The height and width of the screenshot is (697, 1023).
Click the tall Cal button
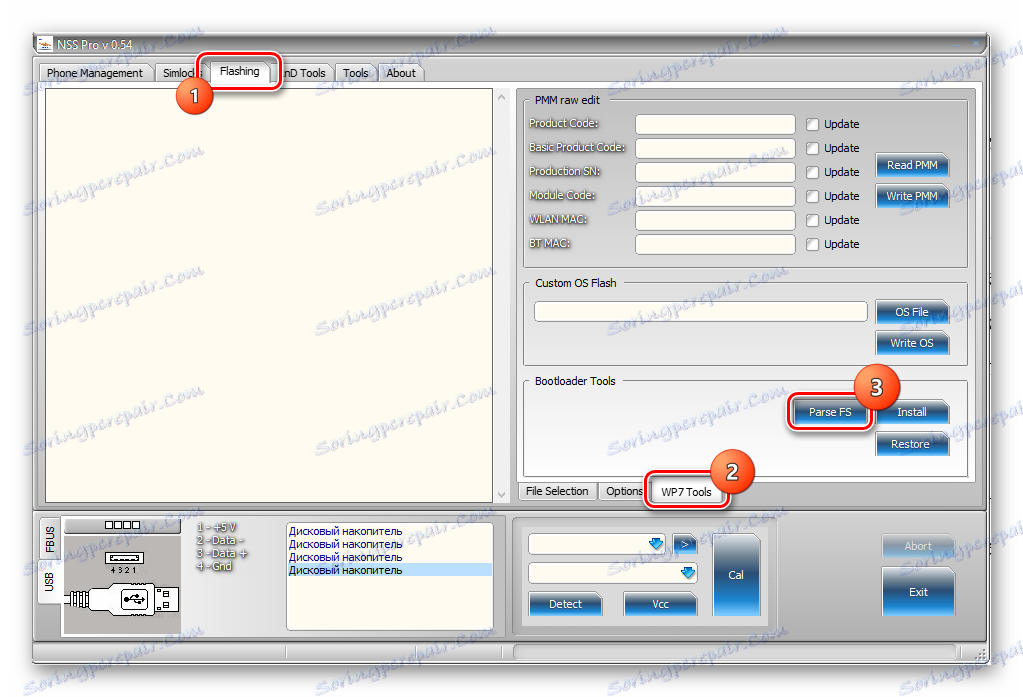click(x=736, y=575)
